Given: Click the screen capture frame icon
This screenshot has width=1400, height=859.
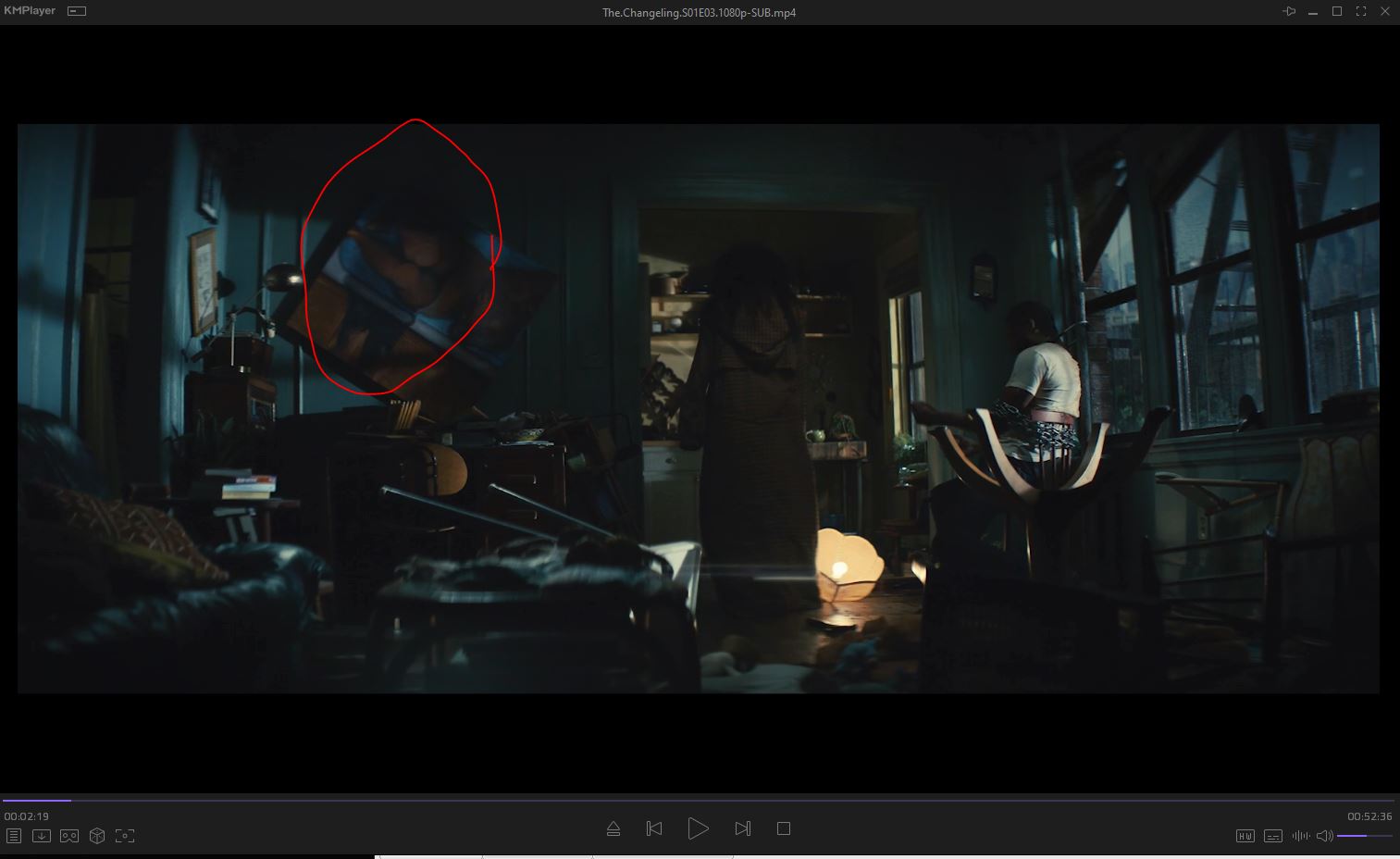Looking at the screenshot, I should point(125,836).
